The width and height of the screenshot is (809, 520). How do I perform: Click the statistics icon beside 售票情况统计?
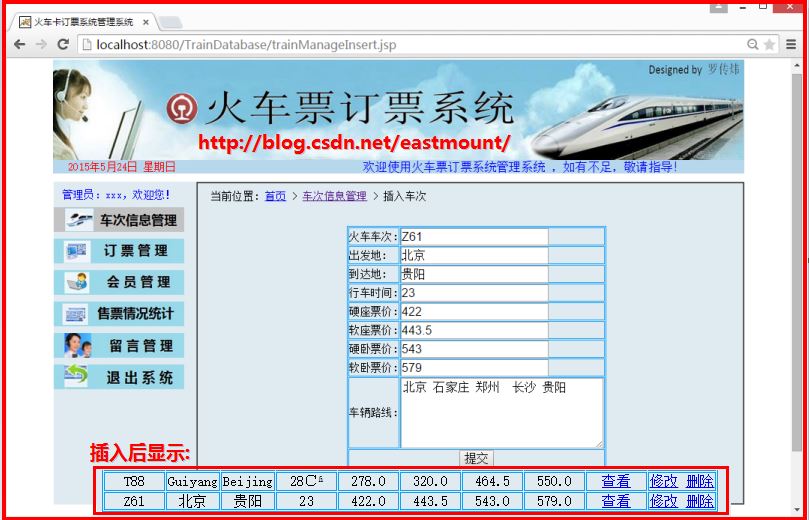(75, 314)
